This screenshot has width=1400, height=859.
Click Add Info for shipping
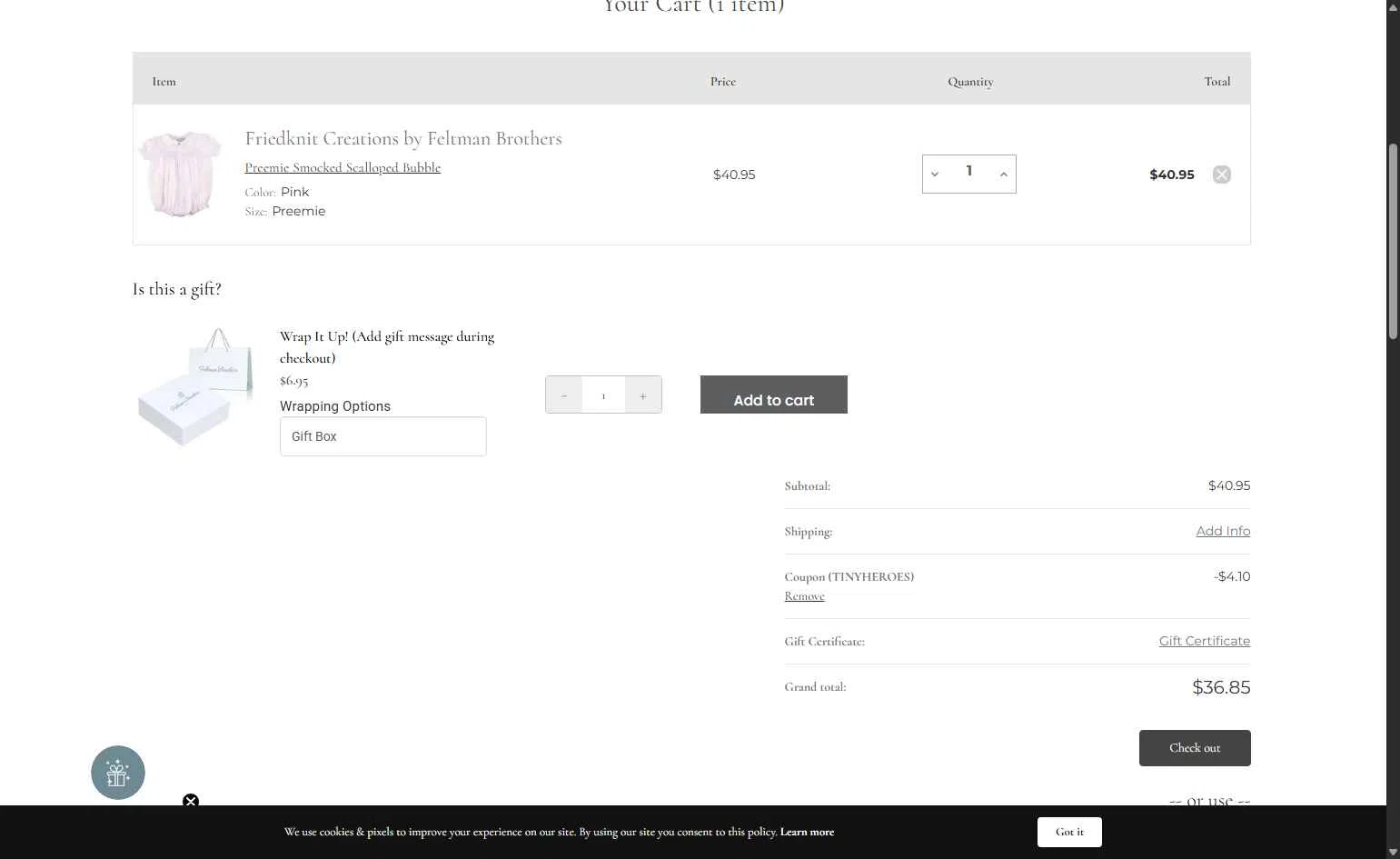[1223, 531]
